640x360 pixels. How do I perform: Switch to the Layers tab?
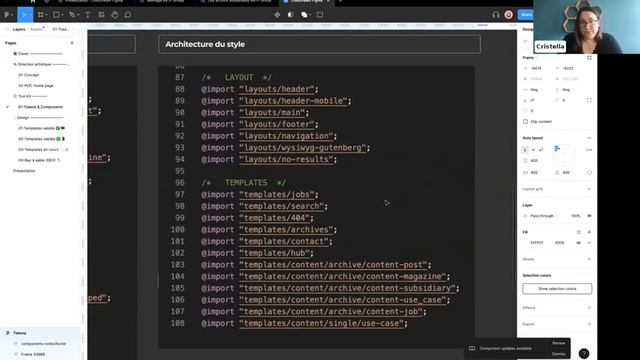pyautogui.click(x=19, y=29)
